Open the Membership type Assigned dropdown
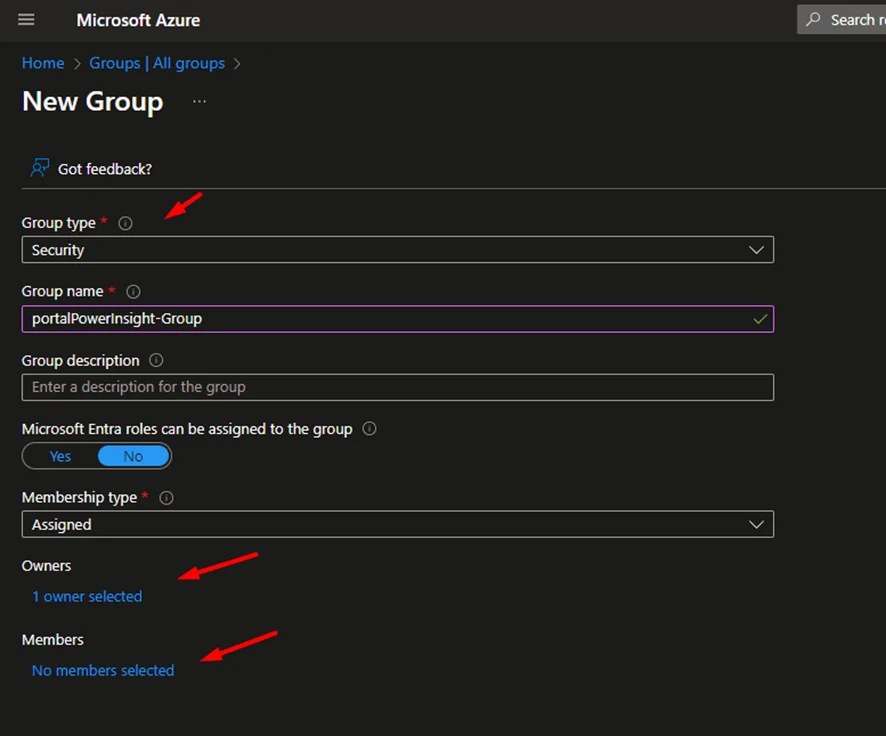 tap(398, 525)
